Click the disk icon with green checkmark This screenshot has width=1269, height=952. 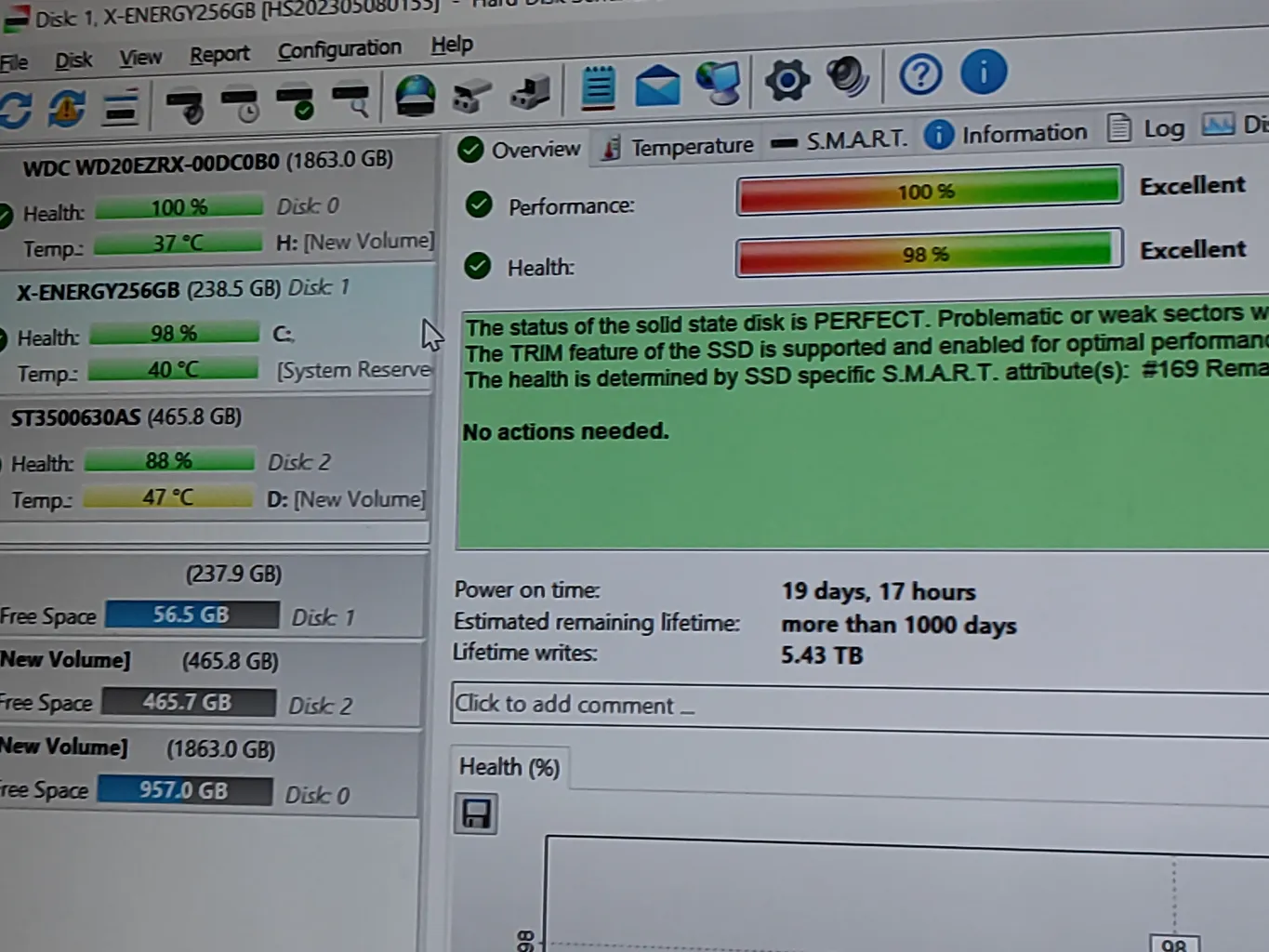(x=296, y=102)
